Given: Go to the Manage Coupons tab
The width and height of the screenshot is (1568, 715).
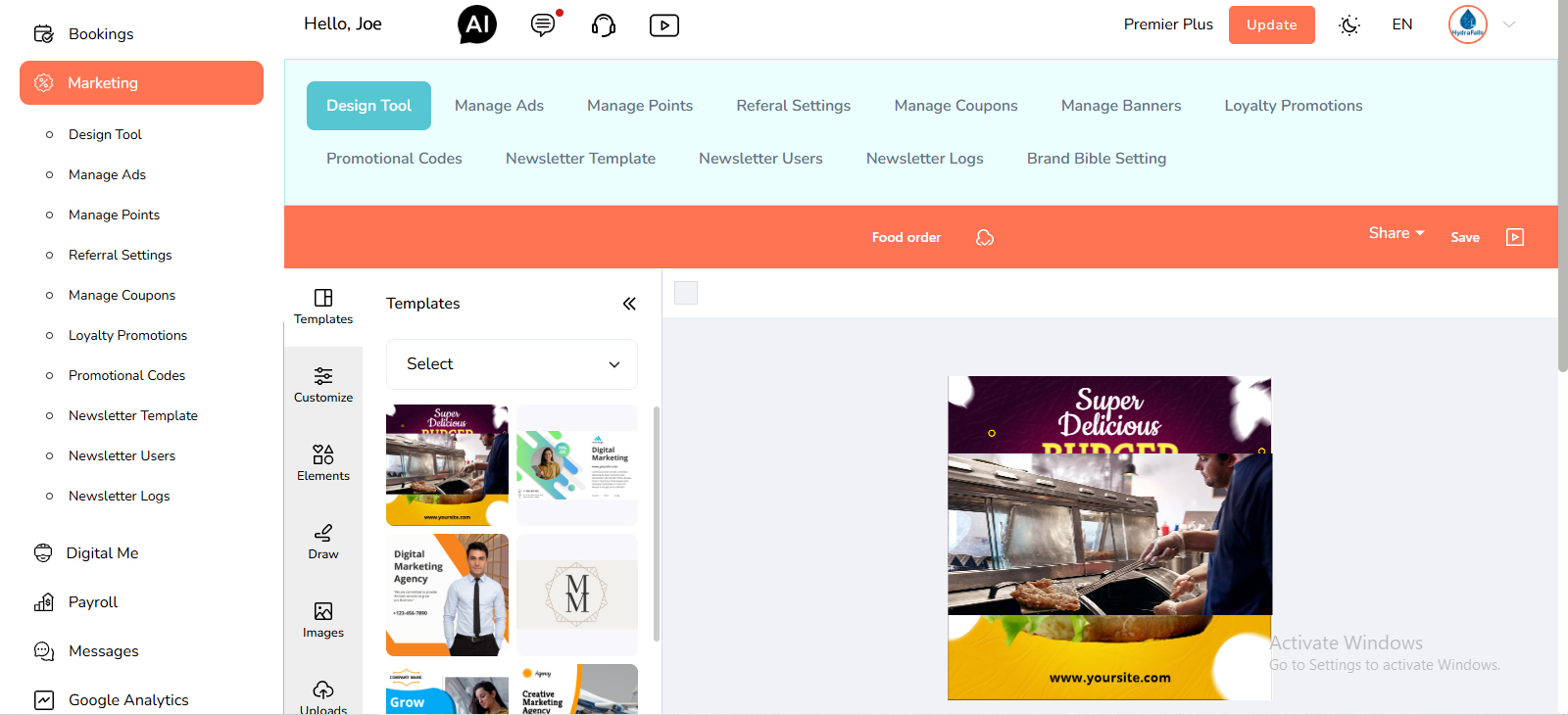Looking at the screenshot, I should point(956,106).
